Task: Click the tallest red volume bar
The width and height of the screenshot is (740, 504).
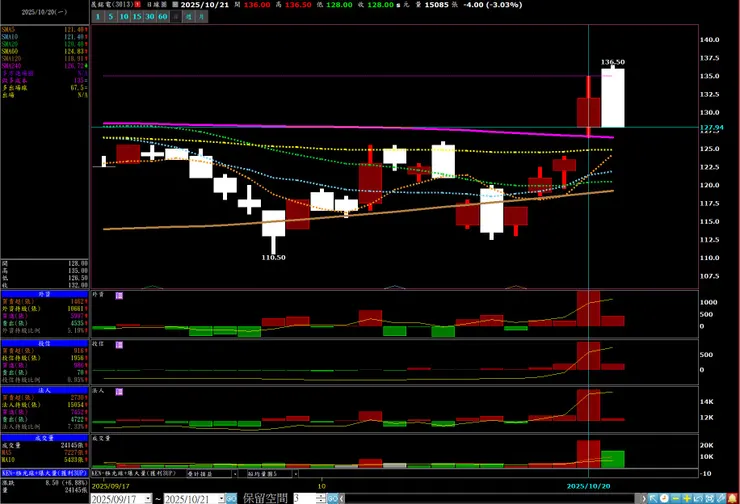Action: pyautogui.click(x=588, y=454)
